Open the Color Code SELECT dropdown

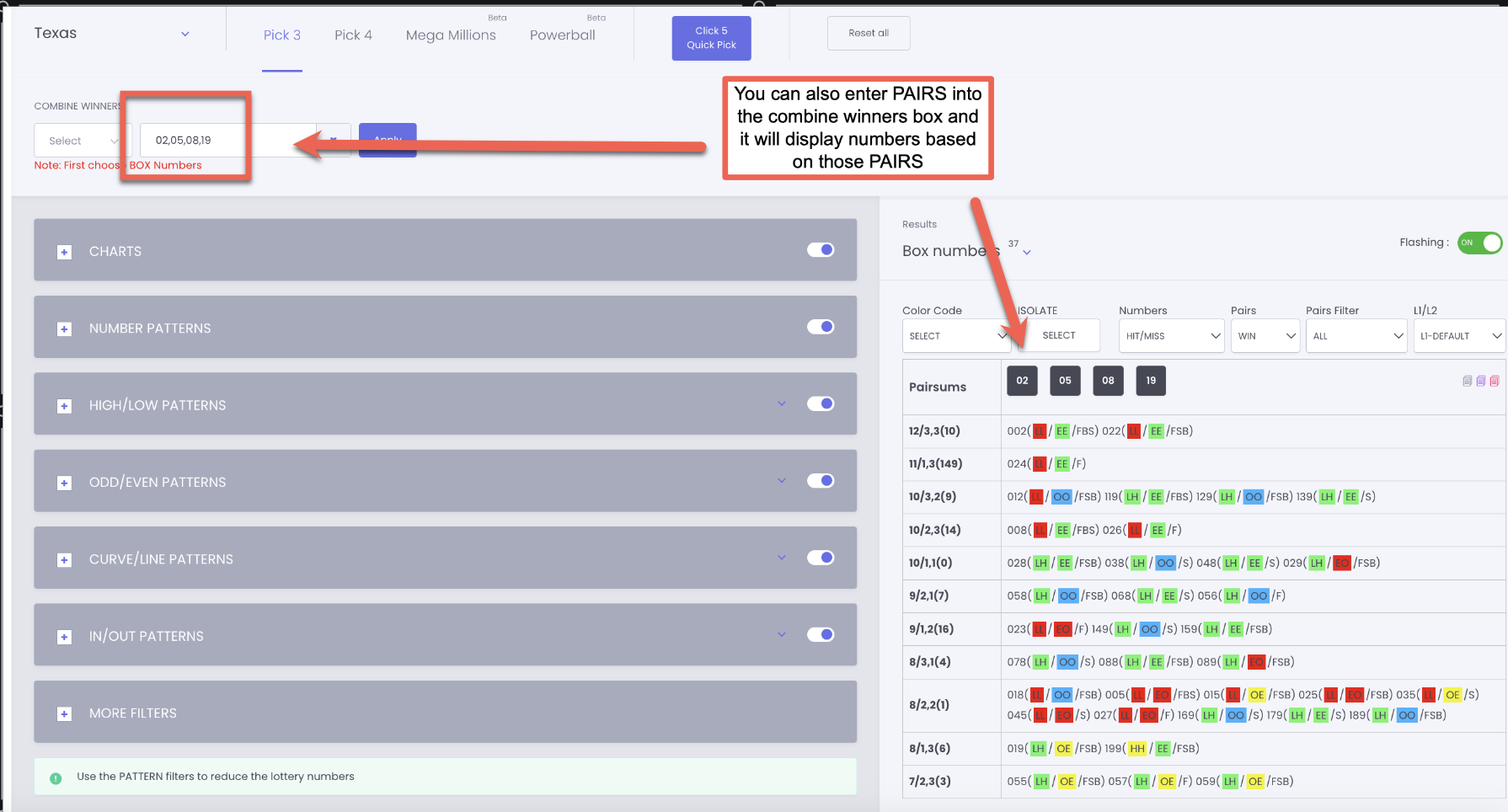tap(956, 335)
